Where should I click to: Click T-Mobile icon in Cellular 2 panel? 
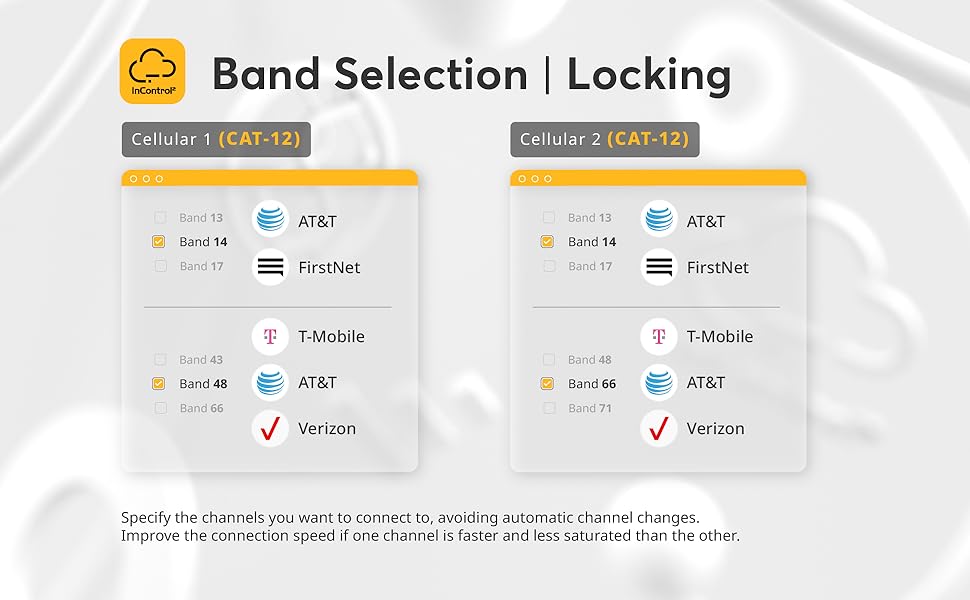[659, 336]
